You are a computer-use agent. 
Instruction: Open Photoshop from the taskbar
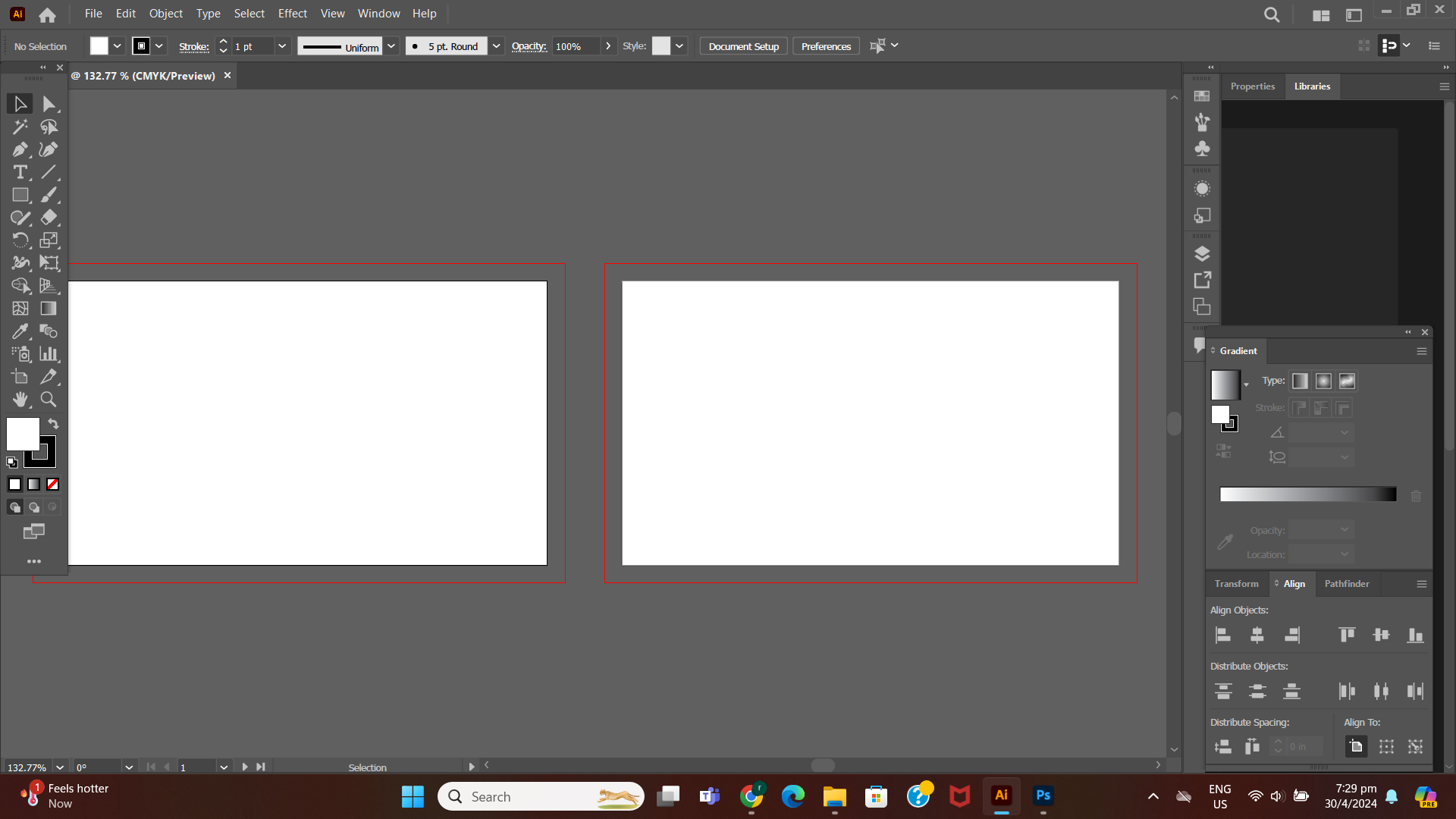pyautogui.click(x=1043, y=796)
